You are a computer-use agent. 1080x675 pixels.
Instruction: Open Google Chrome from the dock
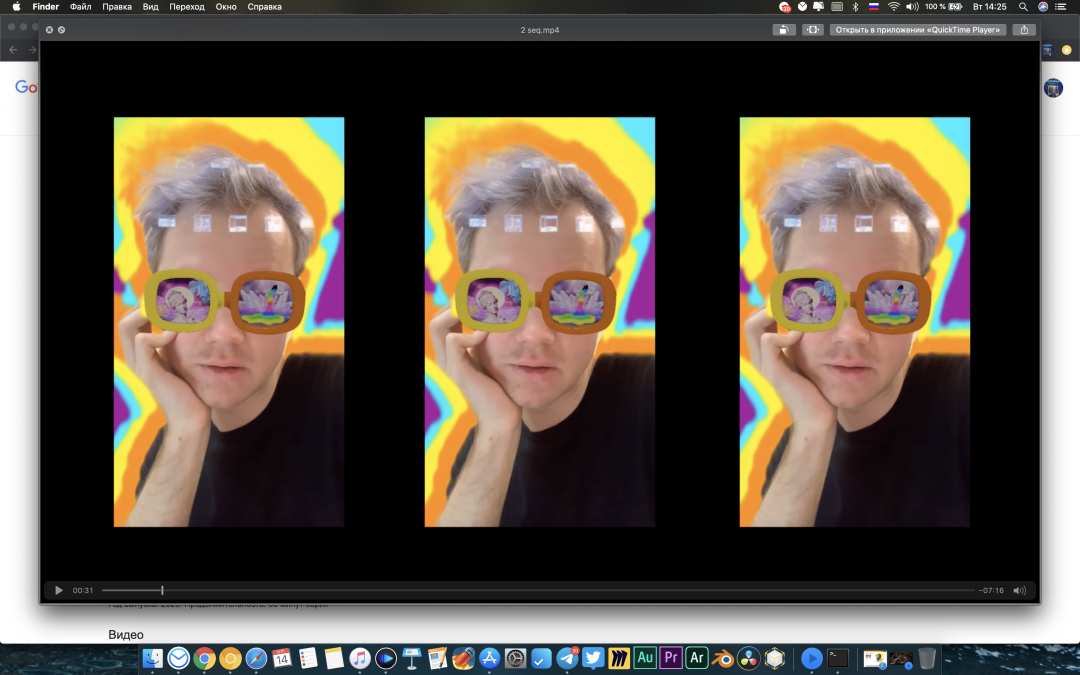point(204,658)
